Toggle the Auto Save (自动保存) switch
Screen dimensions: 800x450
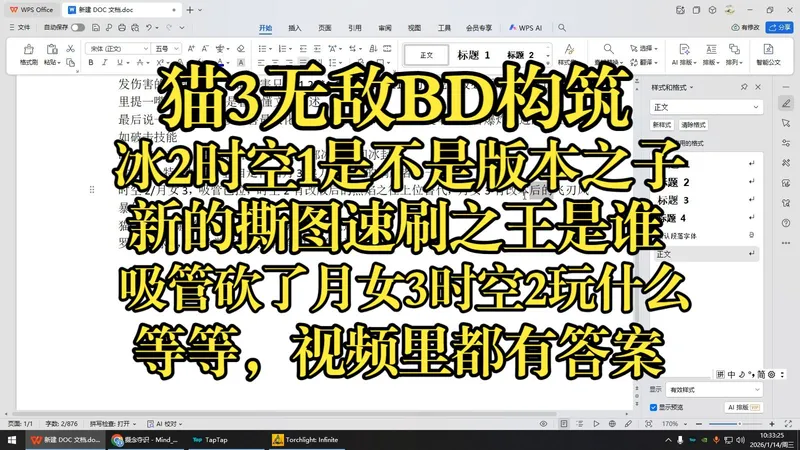coord(78,28)
